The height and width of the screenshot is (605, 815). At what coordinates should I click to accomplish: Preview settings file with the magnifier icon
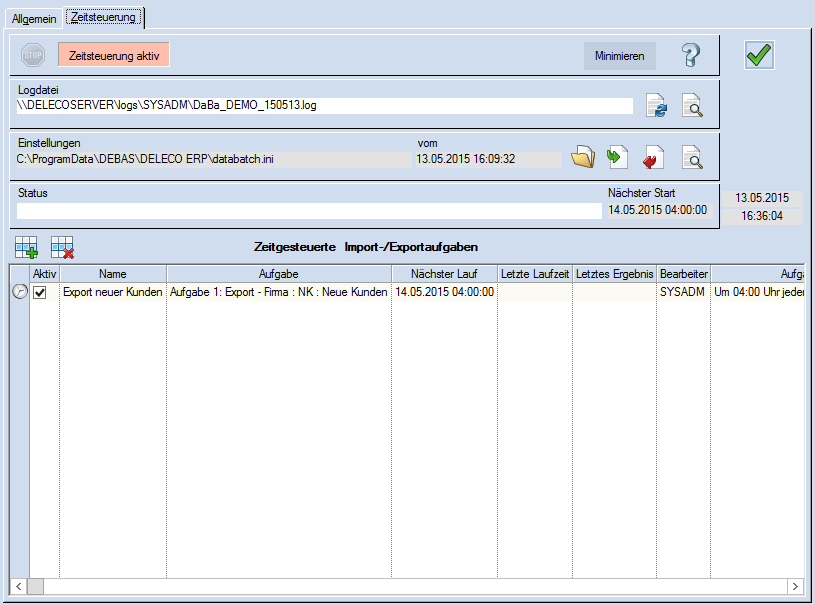tap(692, 157)
